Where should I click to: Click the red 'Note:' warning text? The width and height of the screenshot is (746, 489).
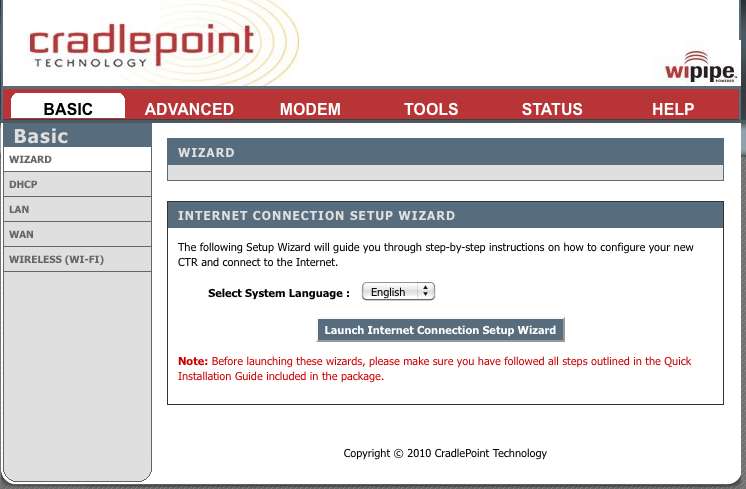(434, 369)
